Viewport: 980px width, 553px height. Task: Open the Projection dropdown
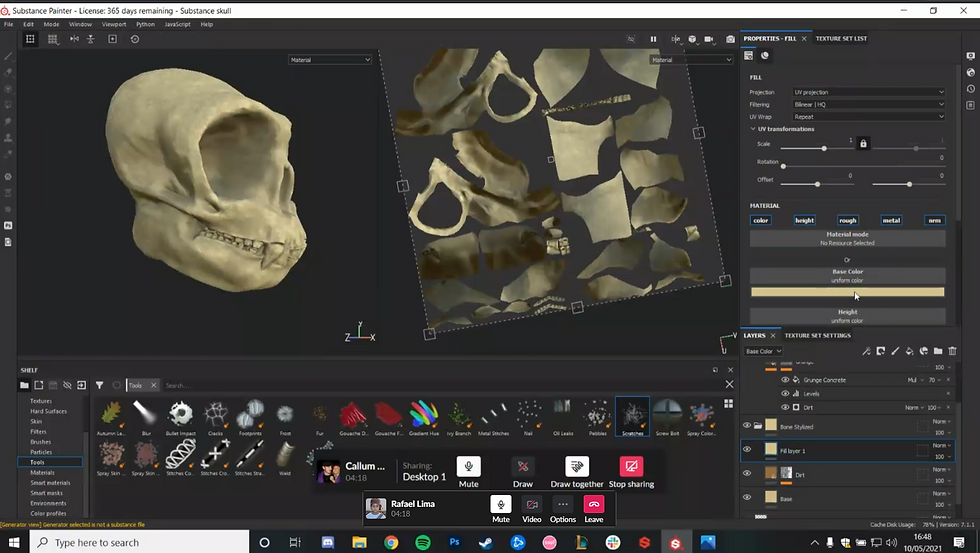[x=868, y=92]
